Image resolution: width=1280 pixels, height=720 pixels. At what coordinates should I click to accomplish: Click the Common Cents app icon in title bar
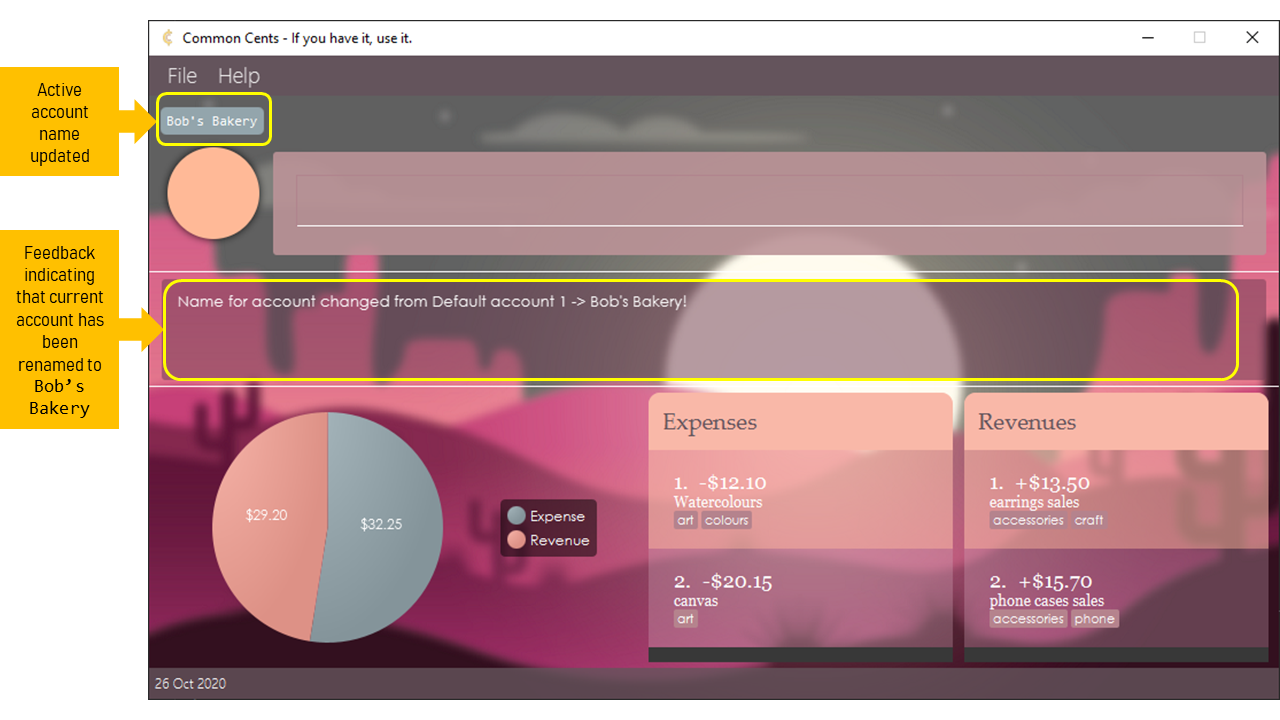pyautogui.click(x=168, y=38)
